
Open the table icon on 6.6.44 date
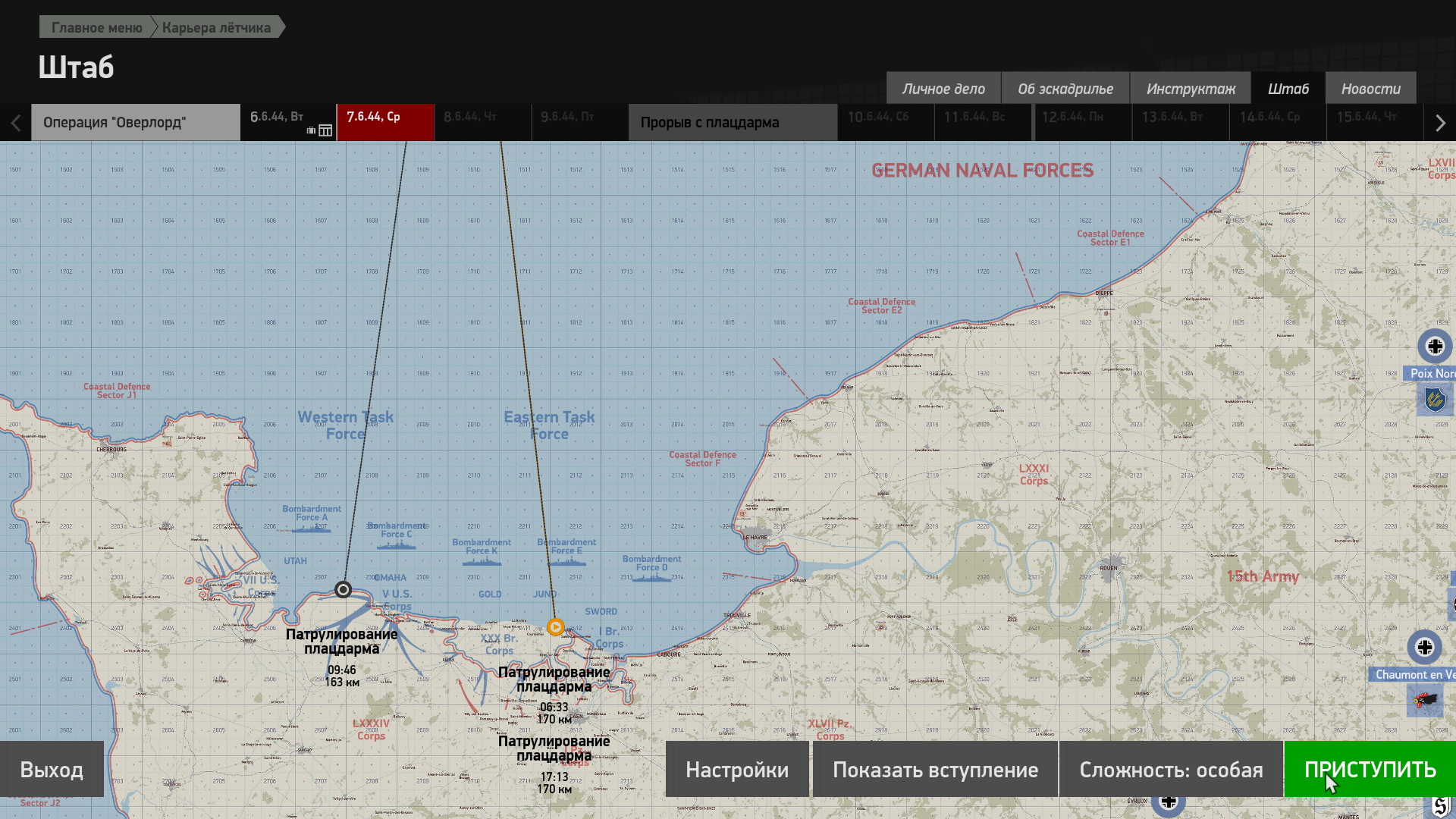pyautogui.click(x=325, y=130)
